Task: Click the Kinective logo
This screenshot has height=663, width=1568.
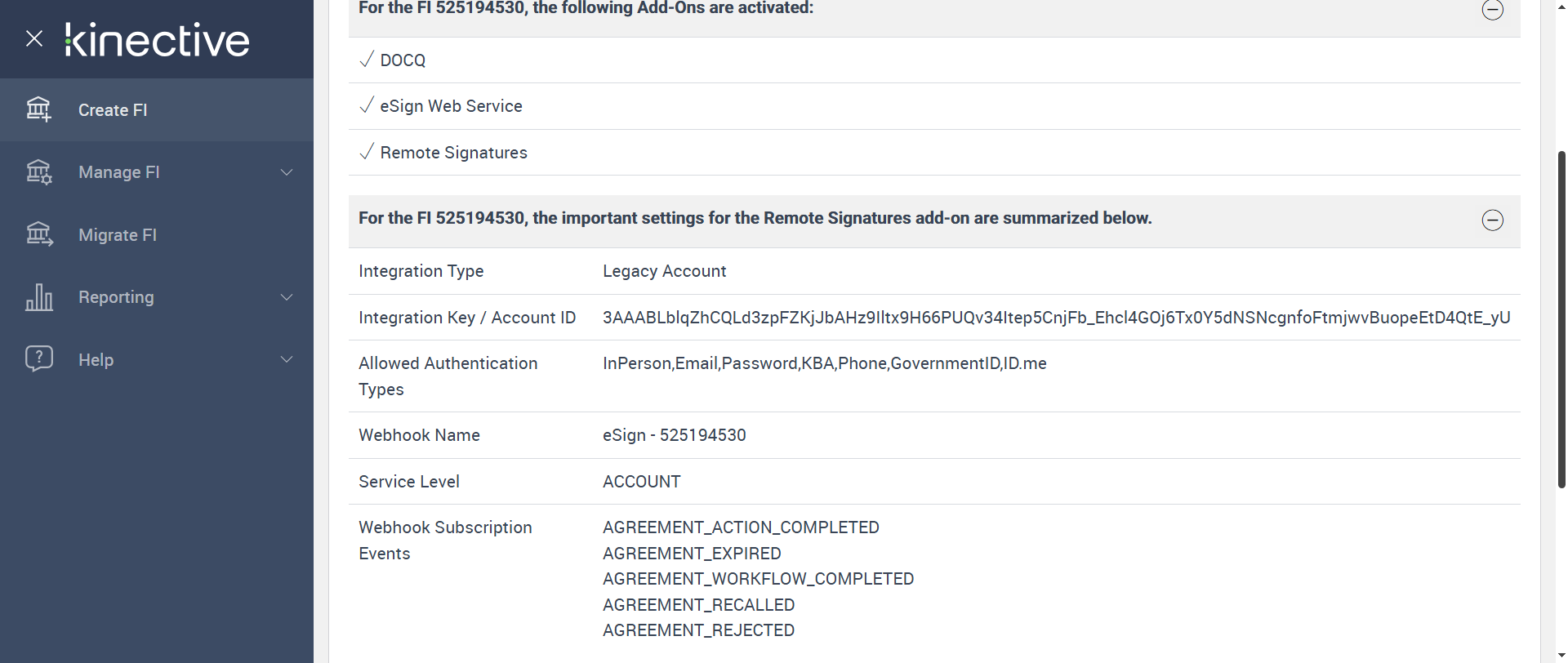Action: click(x=157, y=40)
